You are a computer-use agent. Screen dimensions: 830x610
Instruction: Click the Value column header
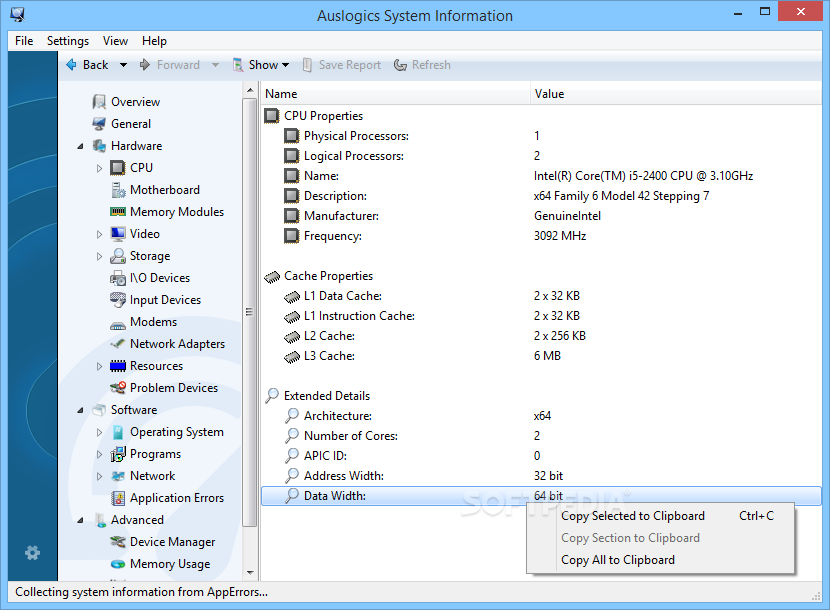675,94
